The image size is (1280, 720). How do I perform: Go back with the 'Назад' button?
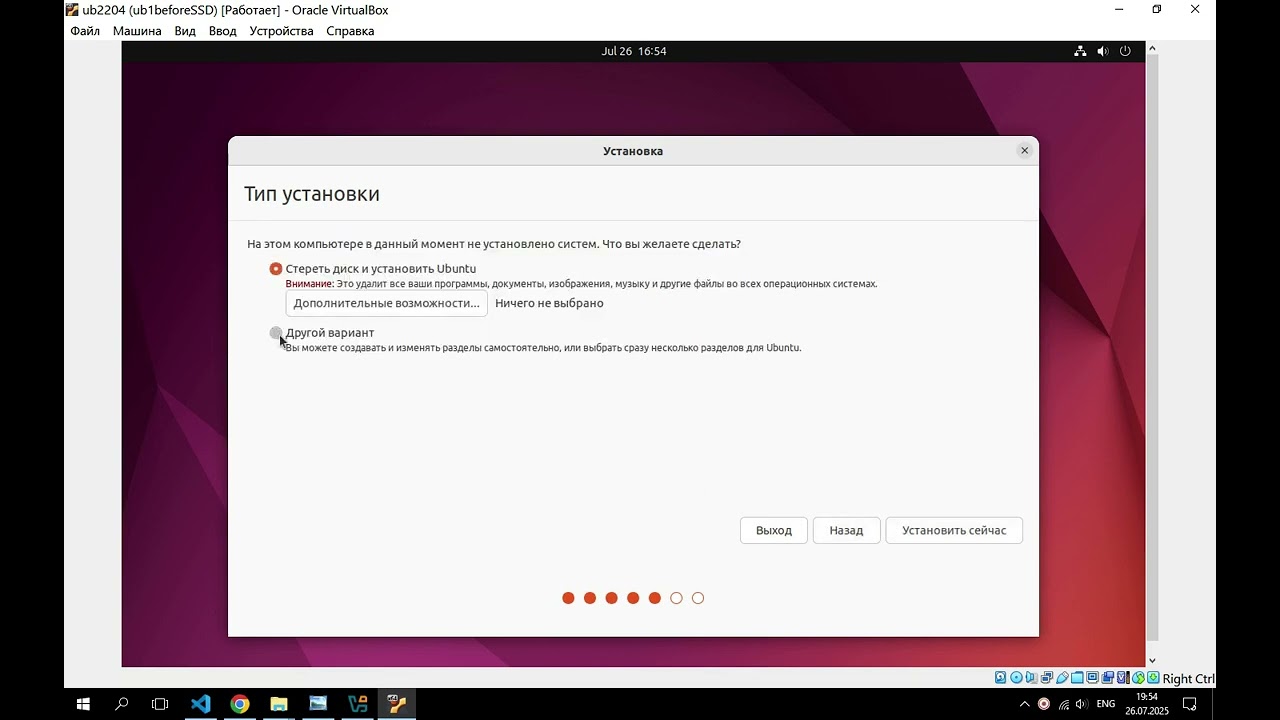(846, 530)
